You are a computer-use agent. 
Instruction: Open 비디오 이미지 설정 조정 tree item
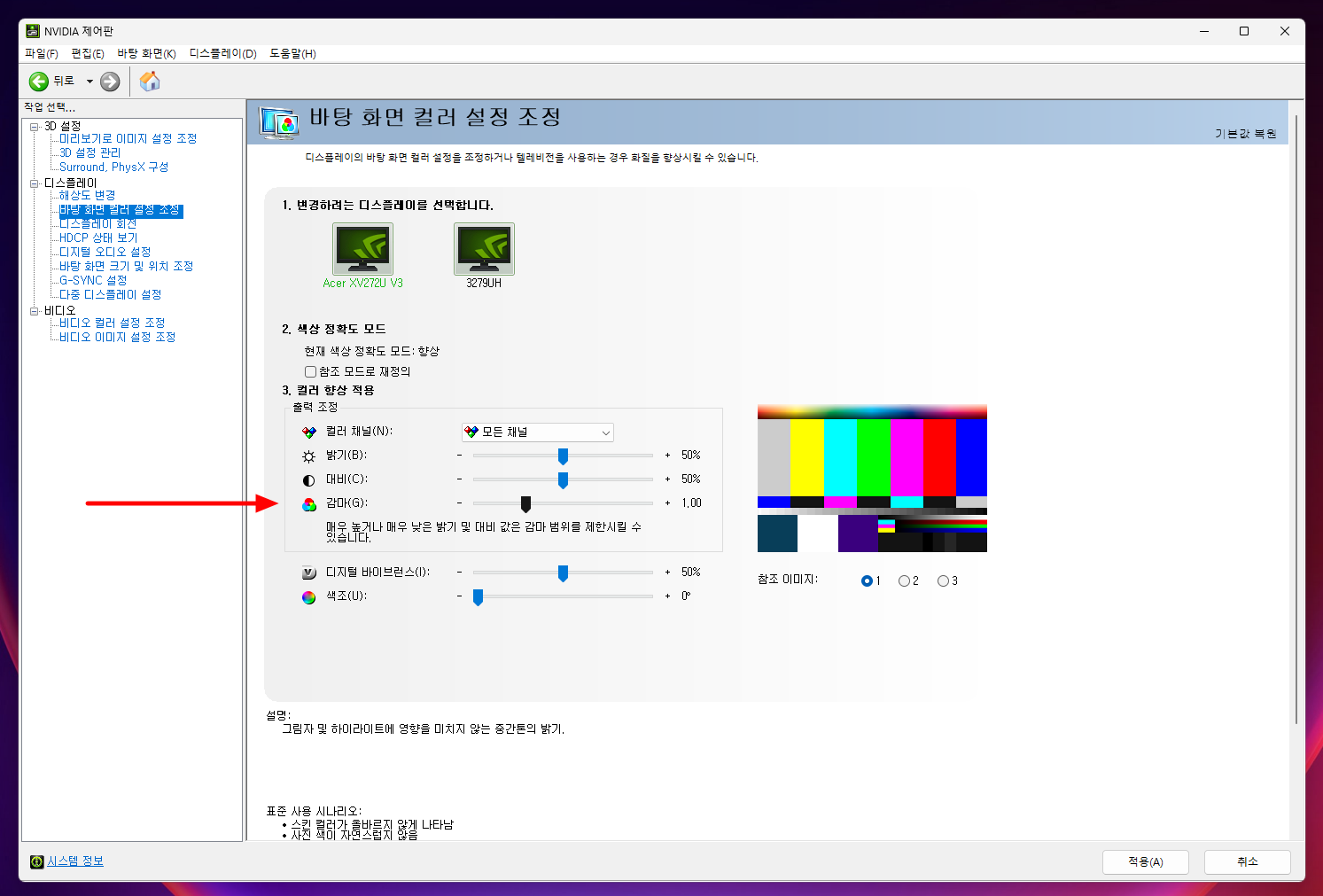click(118, 338)
